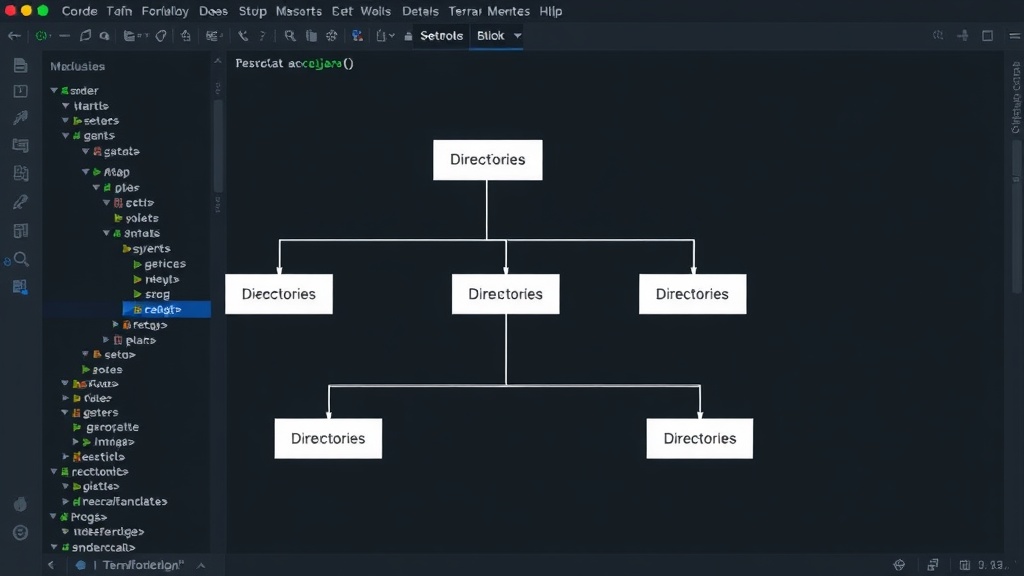This screenshot has height=576, width=1024.
Task: Click the minus icon in the toolbar
Action: [x=64, y=36]
